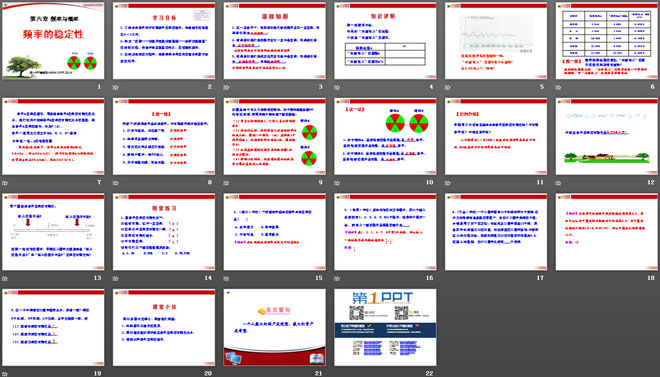Select slide 12 with the landscape strip
Image resolution: width=660 pixels, height=377 pixels.
(607, 136)
